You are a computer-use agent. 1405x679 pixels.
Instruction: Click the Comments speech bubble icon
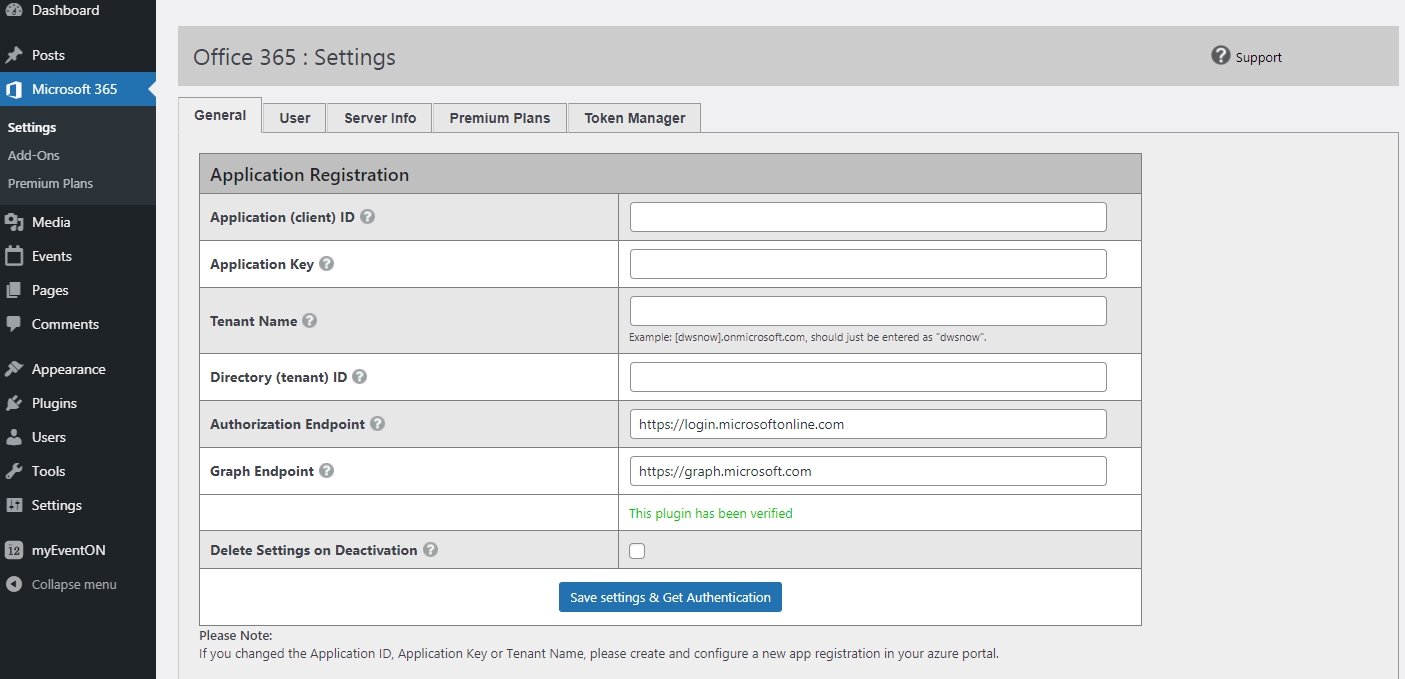[14, 324]
